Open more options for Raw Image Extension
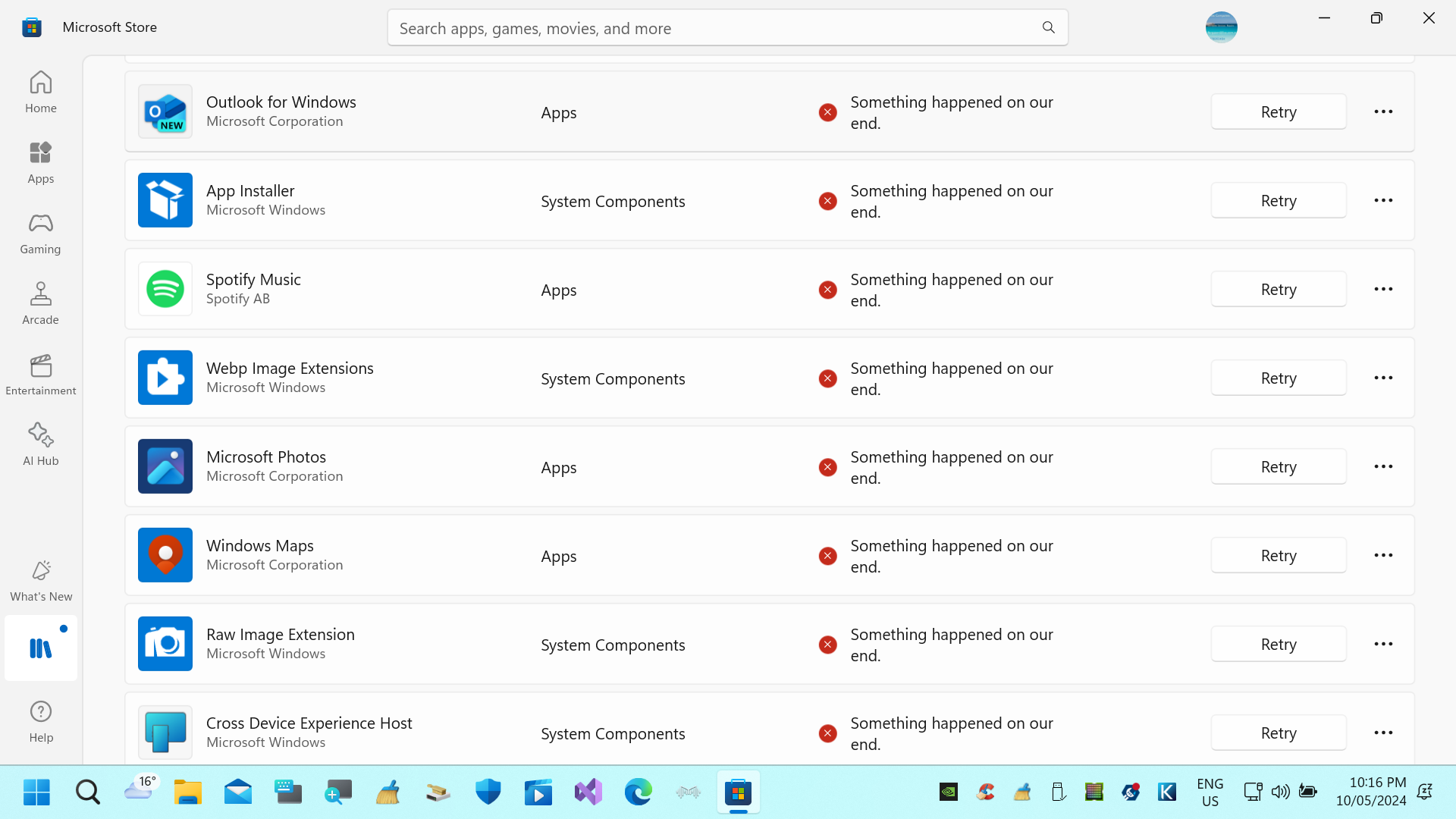The width and height of the screenshot is (1456, 819). (1383, 644)
